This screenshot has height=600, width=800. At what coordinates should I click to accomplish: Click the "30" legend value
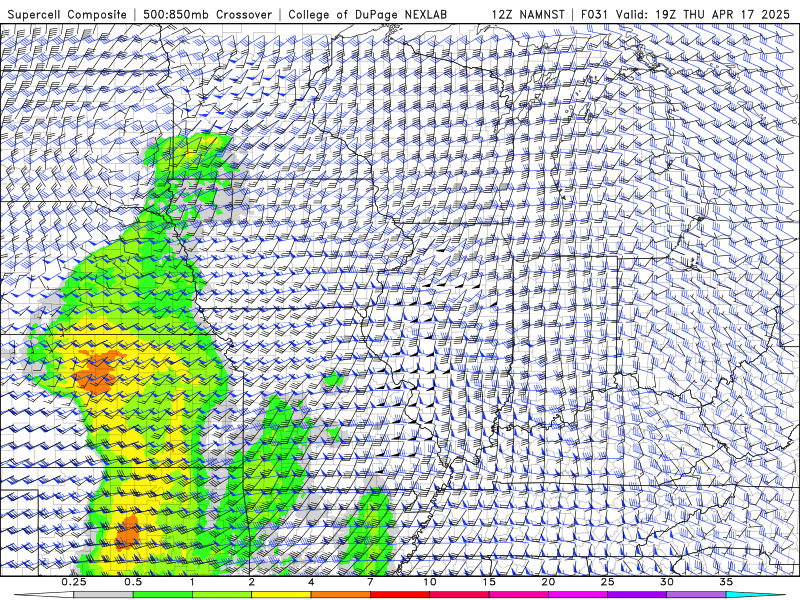click(666, 582)
